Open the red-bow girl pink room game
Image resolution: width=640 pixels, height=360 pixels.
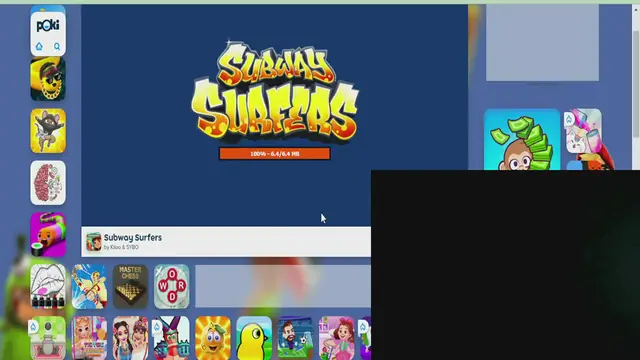coord(336,338)
